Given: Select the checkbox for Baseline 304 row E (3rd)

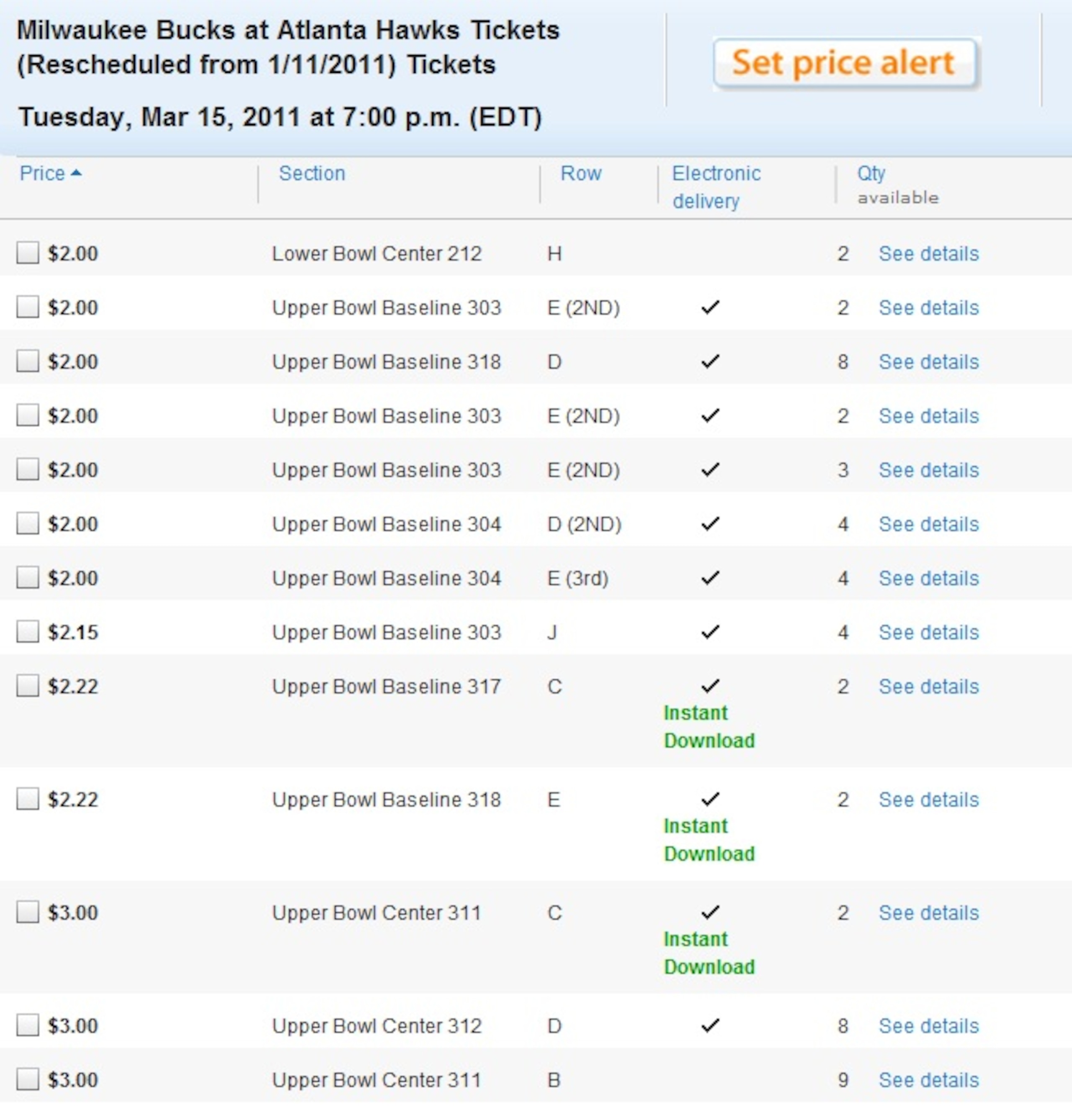Looking at the screenshot, I should (28, 577).
